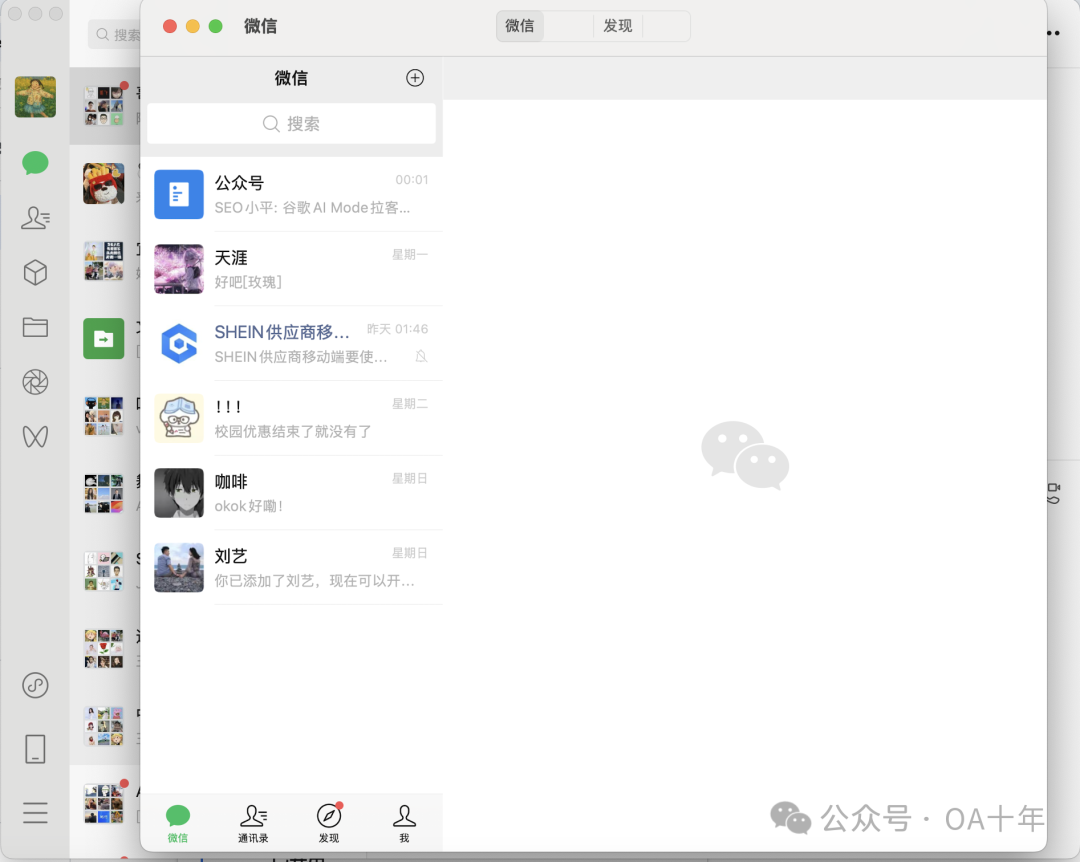Open the 刘艺 chat
1080x862 pixels.
[291, 567]
